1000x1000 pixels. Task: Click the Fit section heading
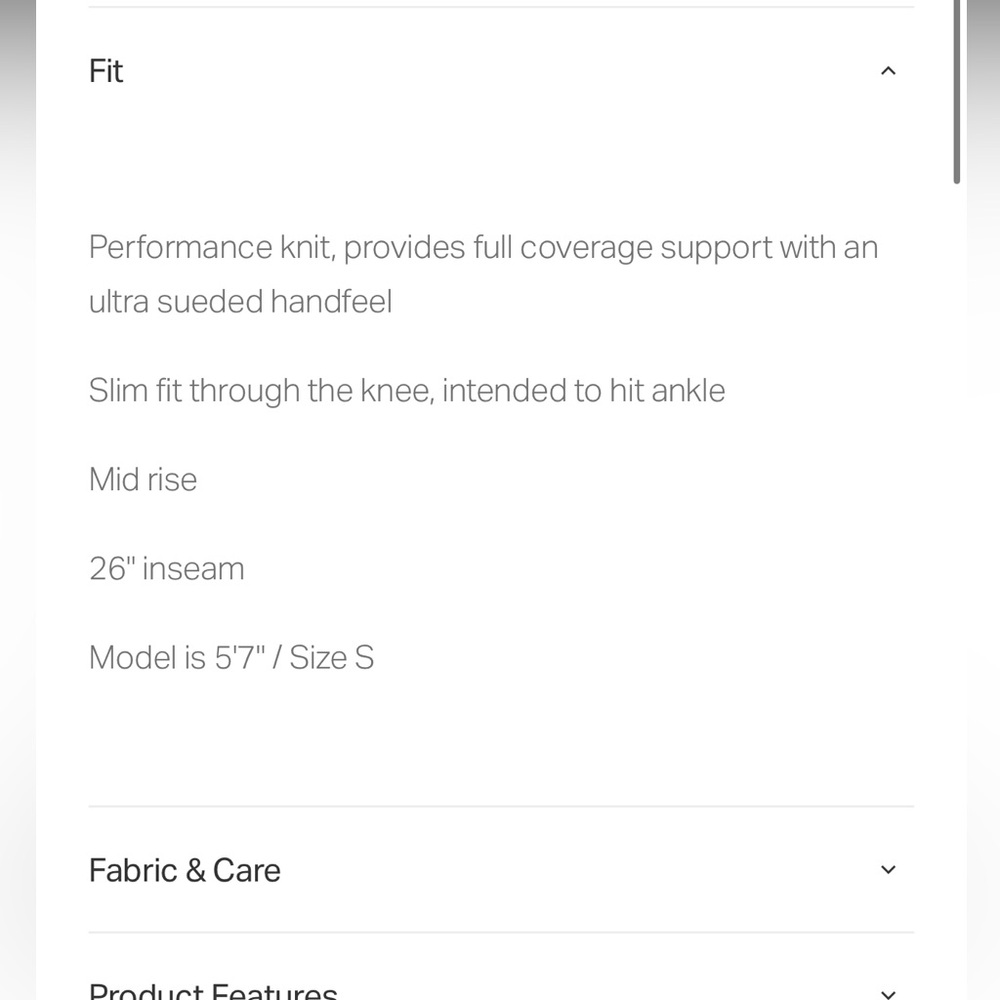click(106, 71)
